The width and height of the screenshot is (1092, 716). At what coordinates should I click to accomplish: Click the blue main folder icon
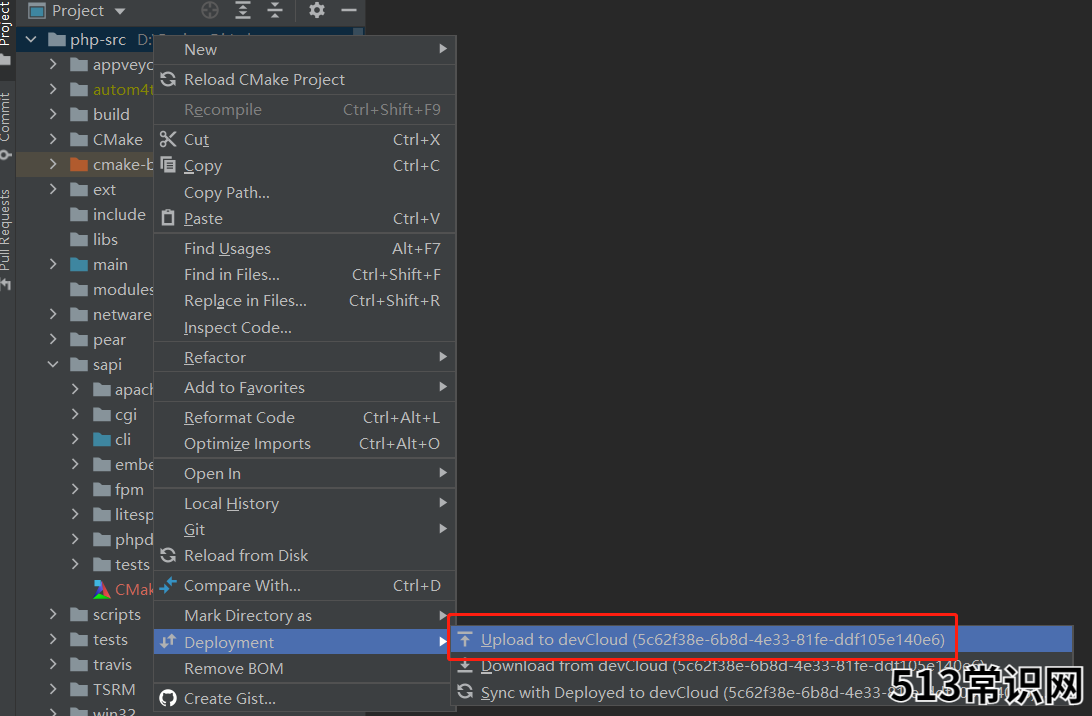tap(79, 265)
